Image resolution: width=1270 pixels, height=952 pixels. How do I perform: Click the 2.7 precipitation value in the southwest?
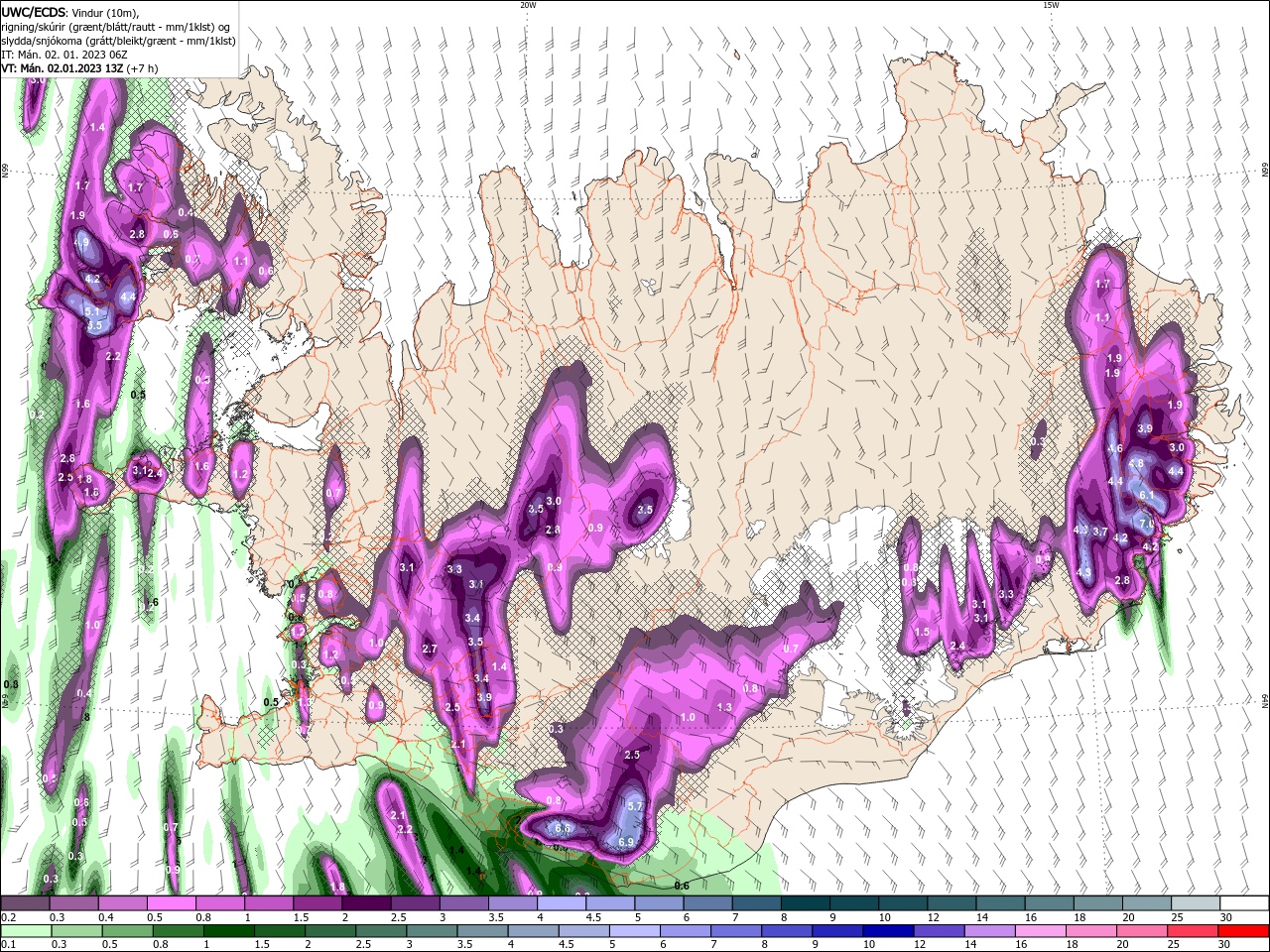[x=430, y=649]
